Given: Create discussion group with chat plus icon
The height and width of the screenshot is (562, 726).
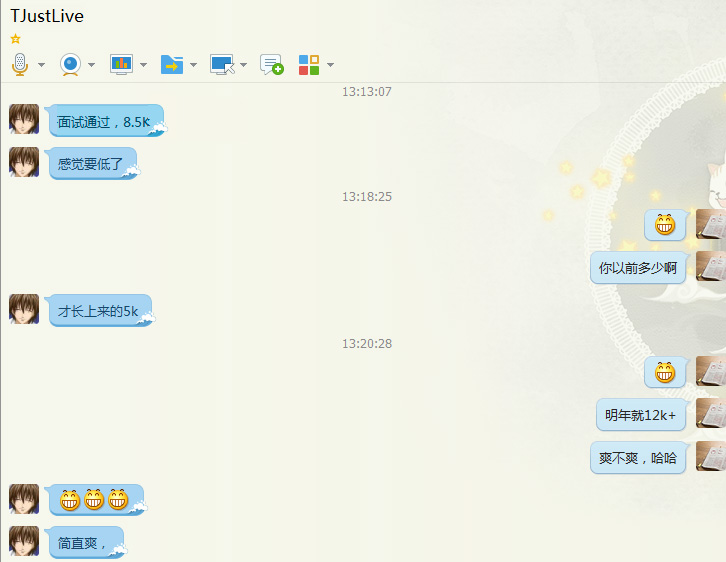Looking at the screenshot, I should coord(272,64).
